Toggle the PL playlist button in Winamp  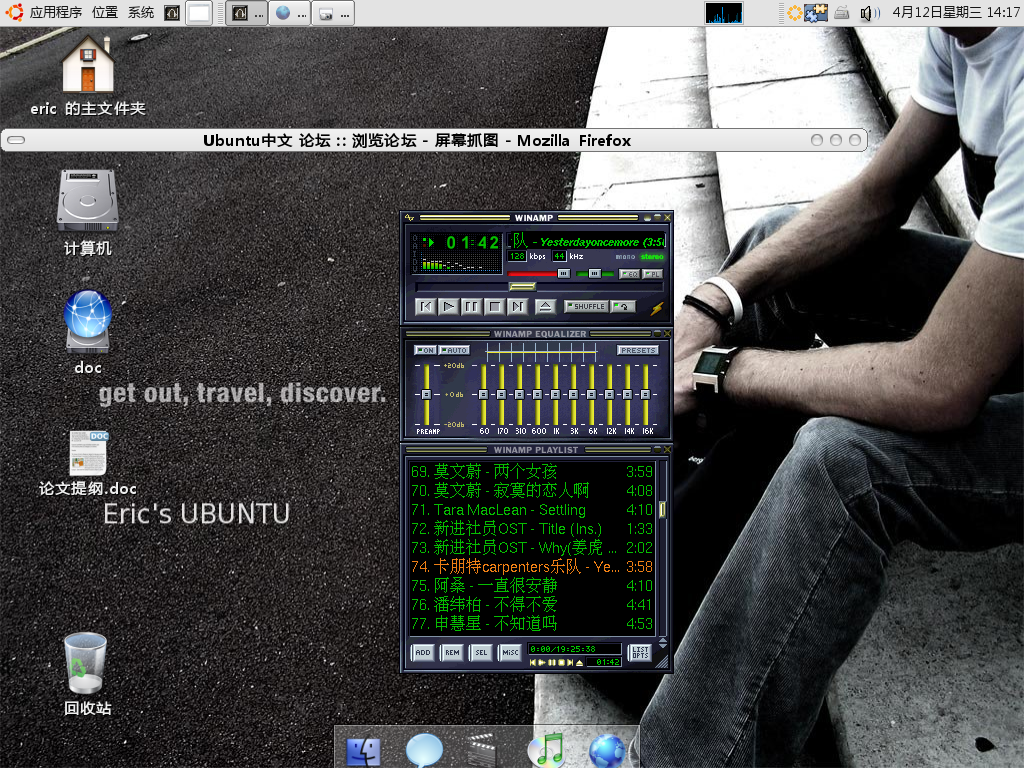[x=652, y=274]
